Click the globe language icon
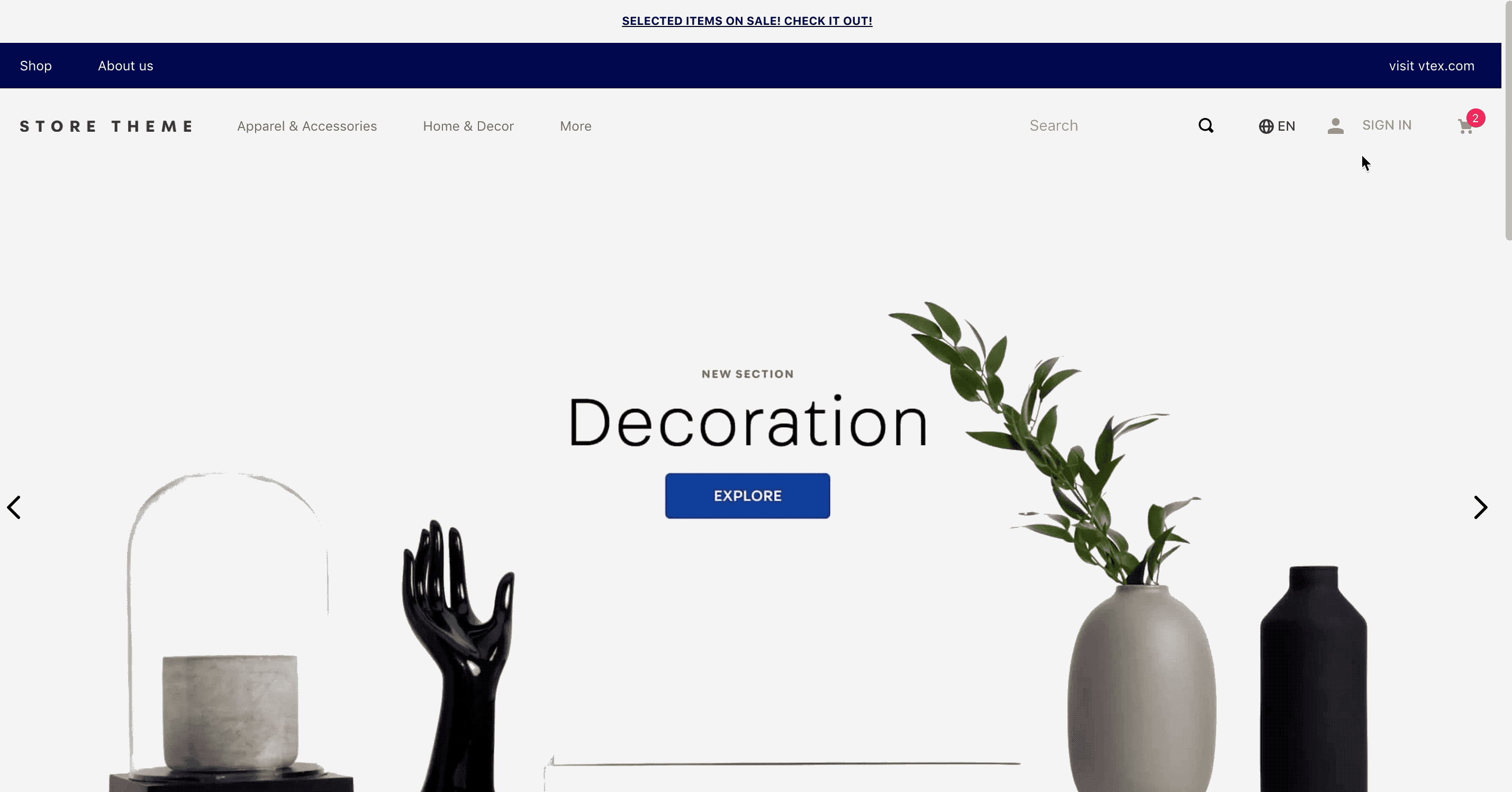This screenshot has width=1512, height=792. coord(1266,126)
